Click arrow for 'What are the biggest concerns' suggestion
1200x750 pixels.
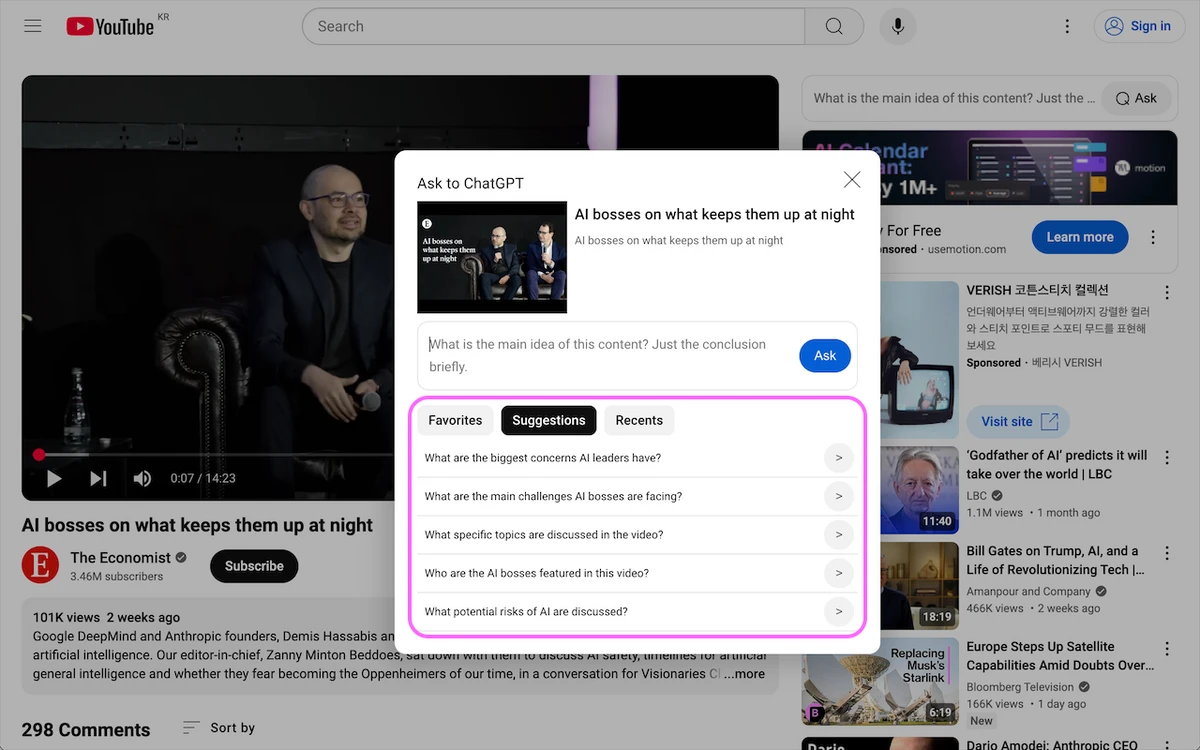[x=838, y=458]
